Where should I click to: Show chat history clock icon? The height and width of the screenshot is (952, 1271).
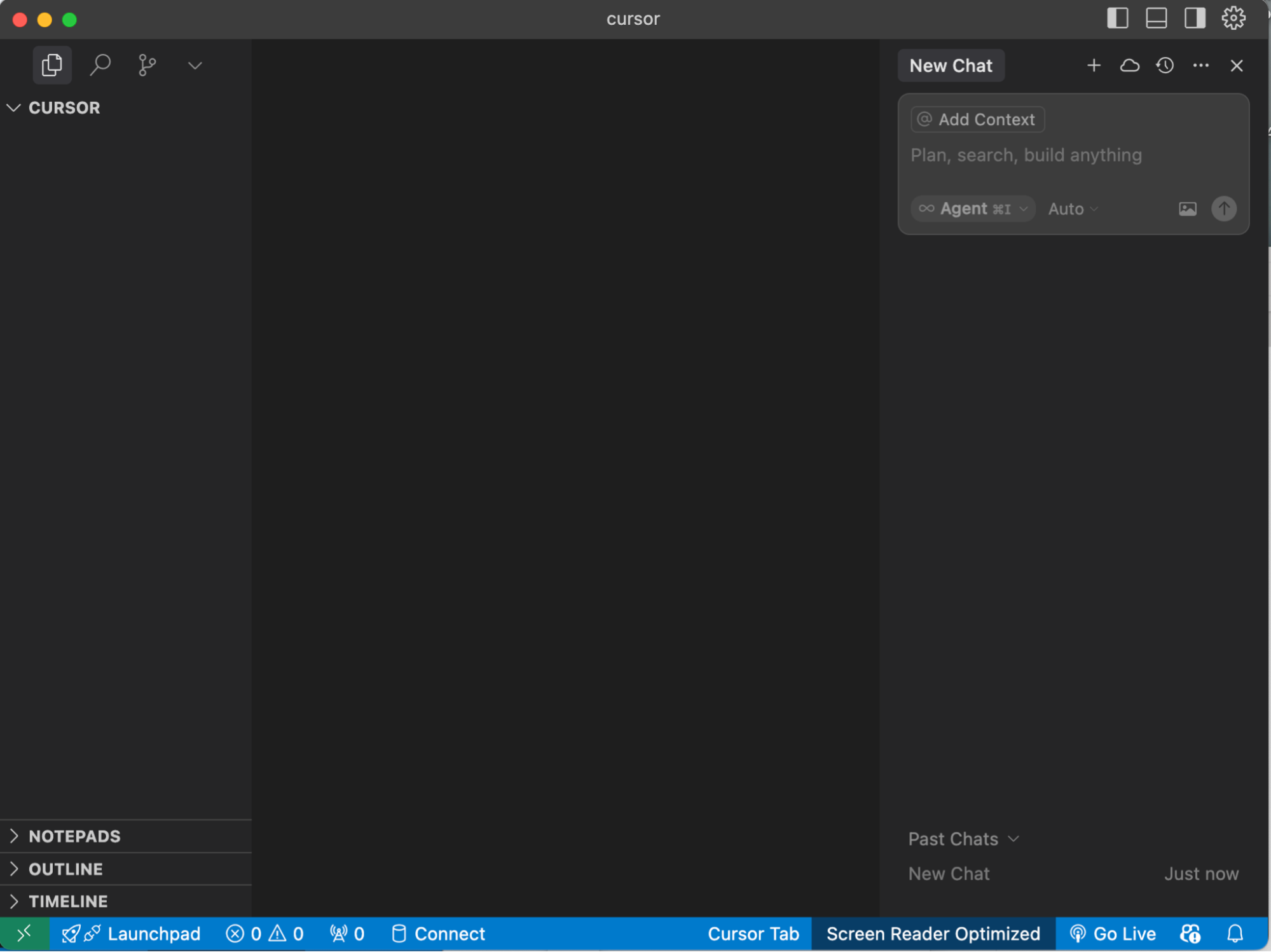pyautogui.click(x=1165, y=66)
